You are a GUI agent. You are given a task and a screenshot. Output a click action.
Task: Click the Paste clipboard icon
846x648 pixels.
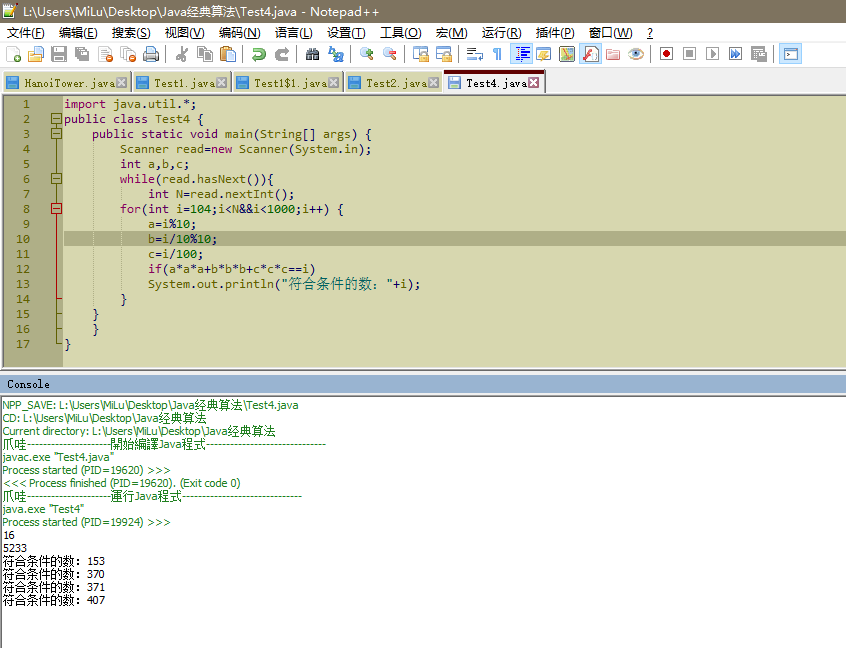tap(228, 54)
